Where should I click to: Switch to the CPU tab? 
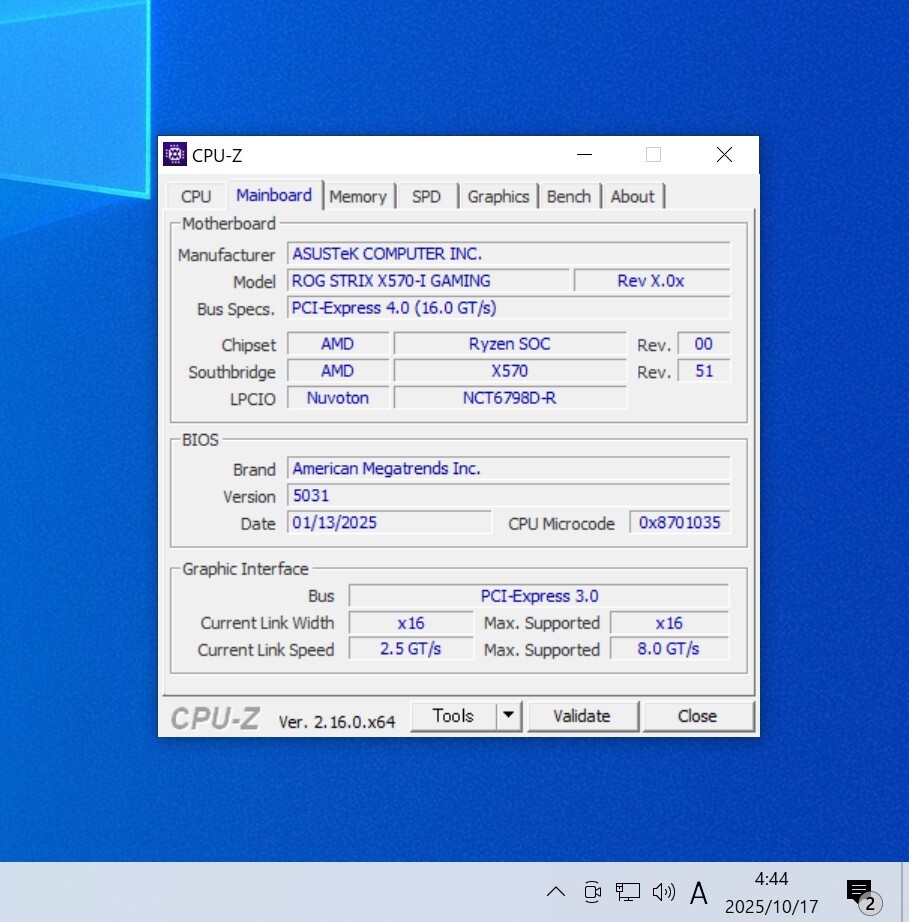196,197
